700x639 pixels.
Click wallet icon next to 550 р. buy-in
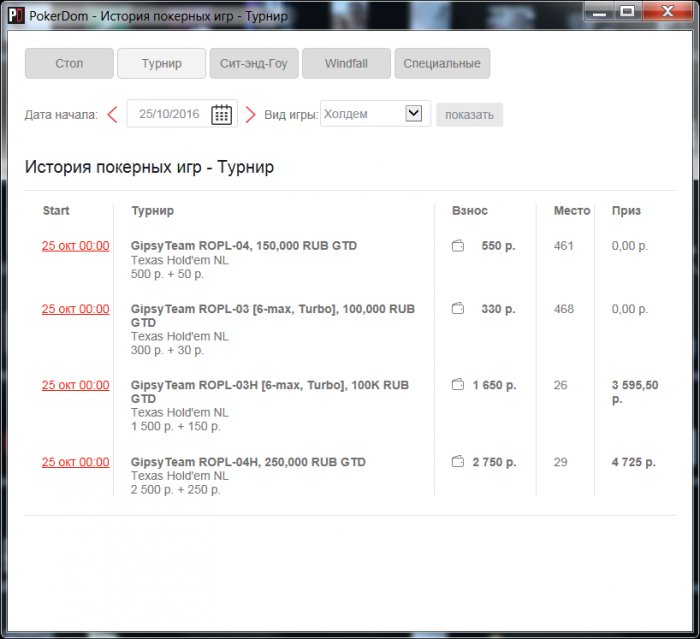coord(458,246)
